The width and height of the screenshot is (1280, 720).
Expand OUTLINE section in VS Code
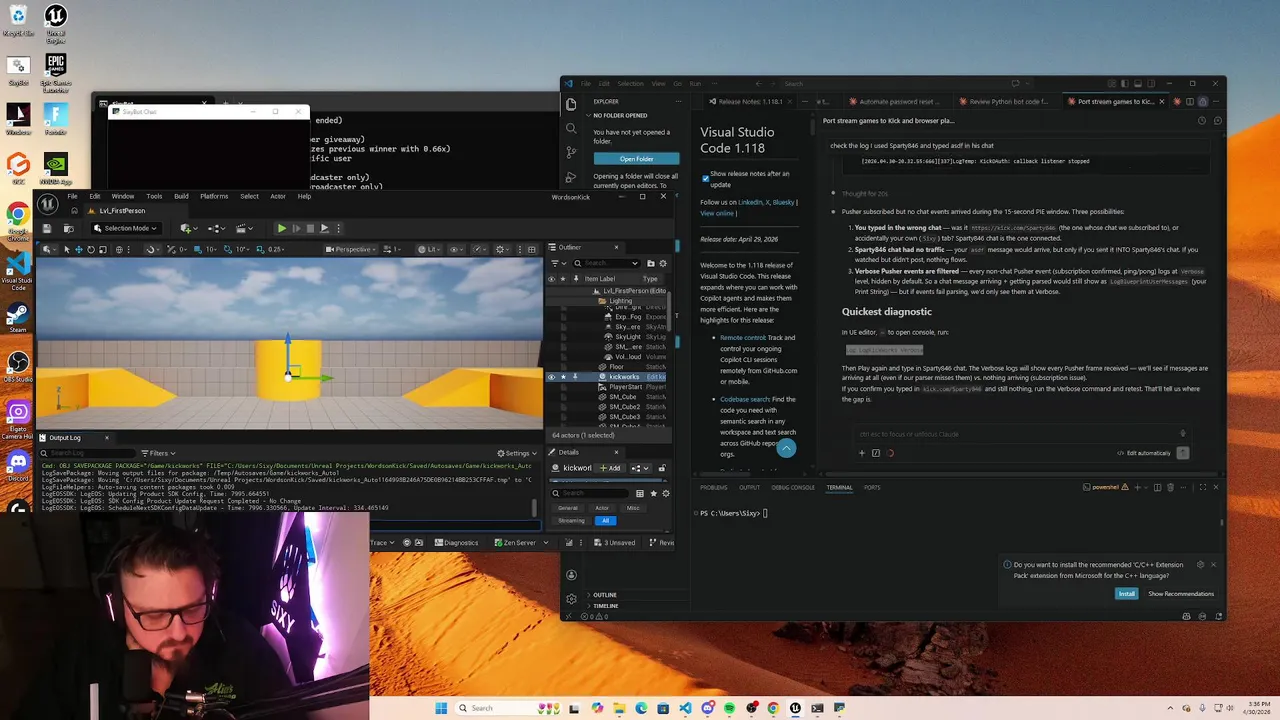pyautogui.click(x=605, y=595)
